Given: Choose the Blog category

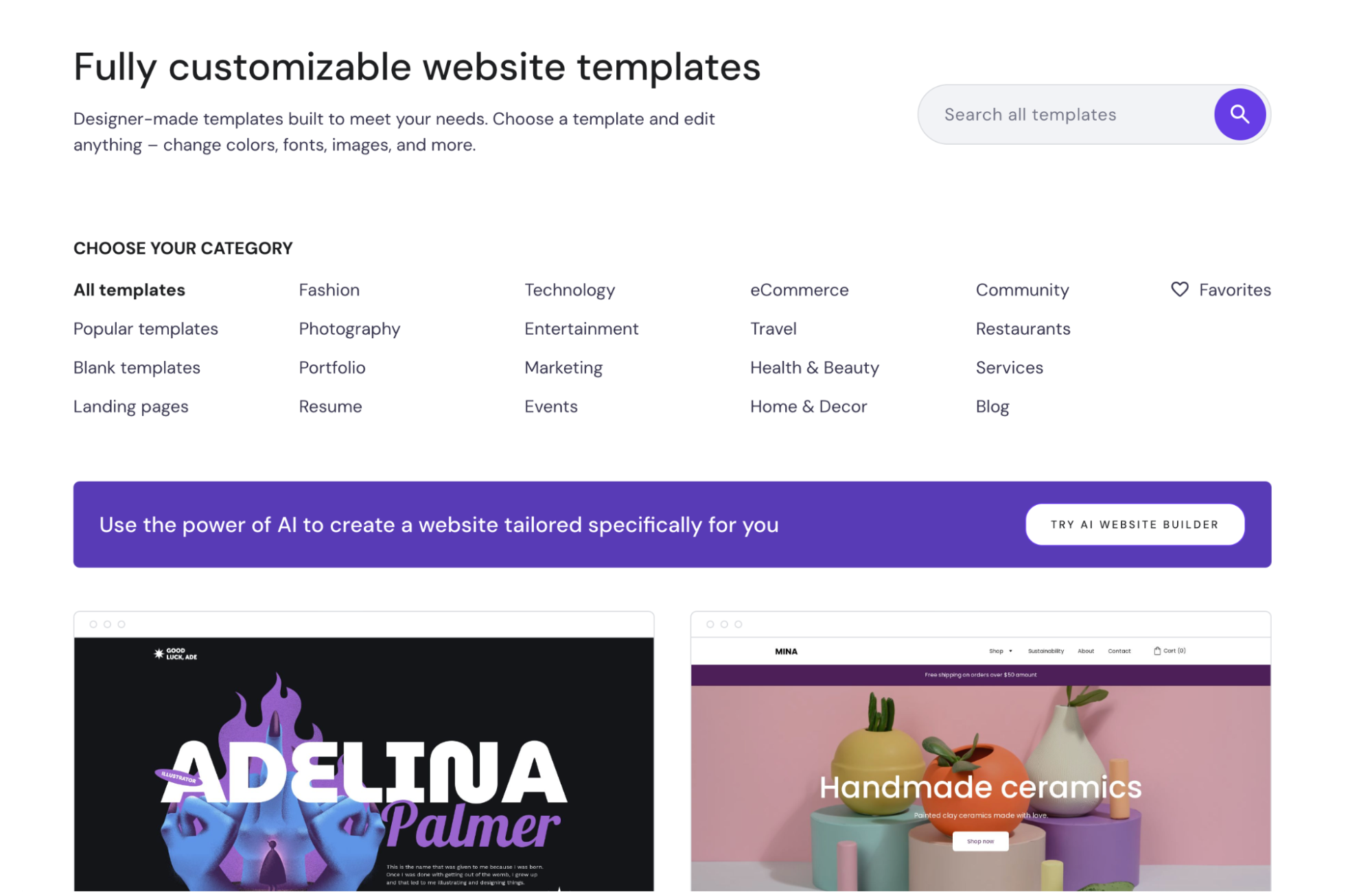Looking at the screenshot, I should pyautogui.click(x=992, y=407).
